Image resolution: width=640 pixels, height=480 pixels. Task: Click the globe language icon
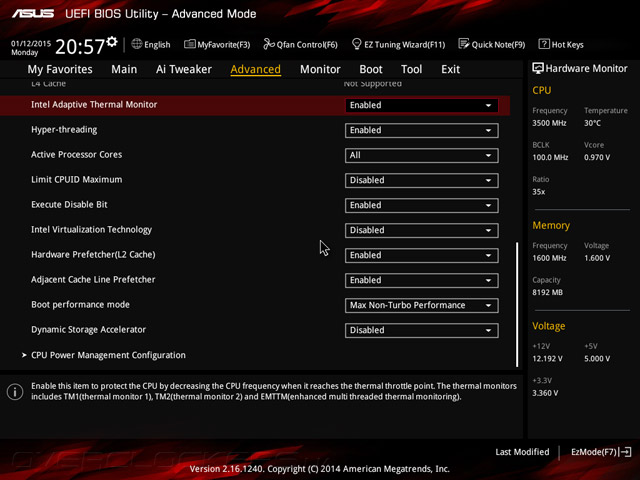[x=137, y=44]
